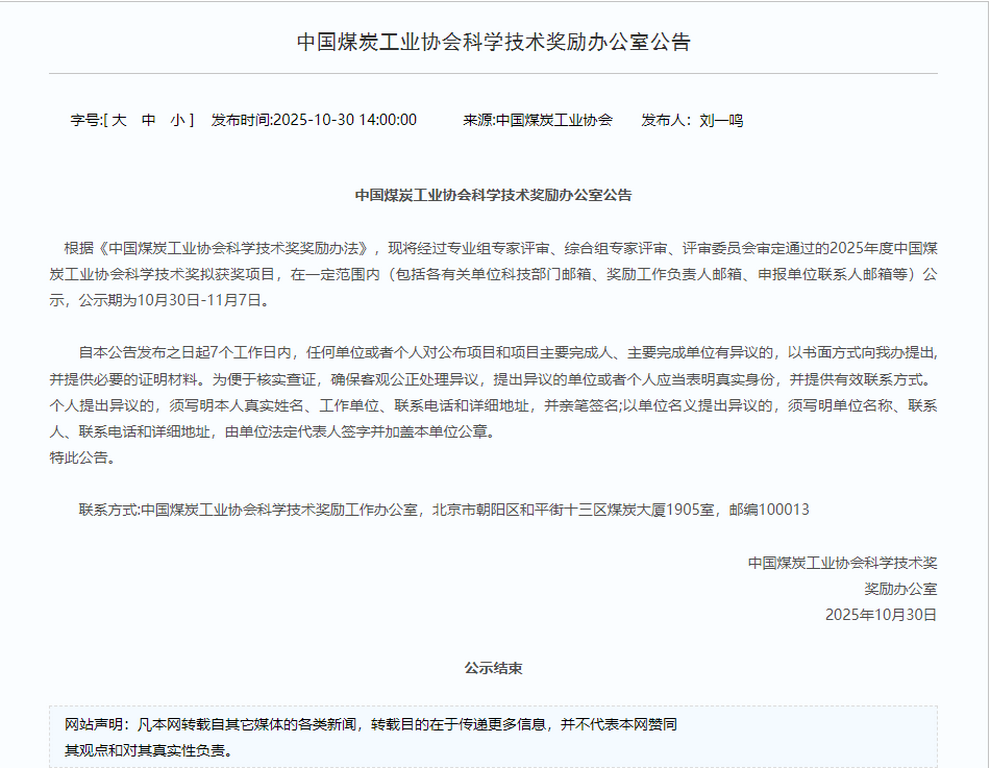This screenshot has width=990, height=768.
Task: Click the paragraph beginning 自本公告发布之日起
Action: pos(493,353)
